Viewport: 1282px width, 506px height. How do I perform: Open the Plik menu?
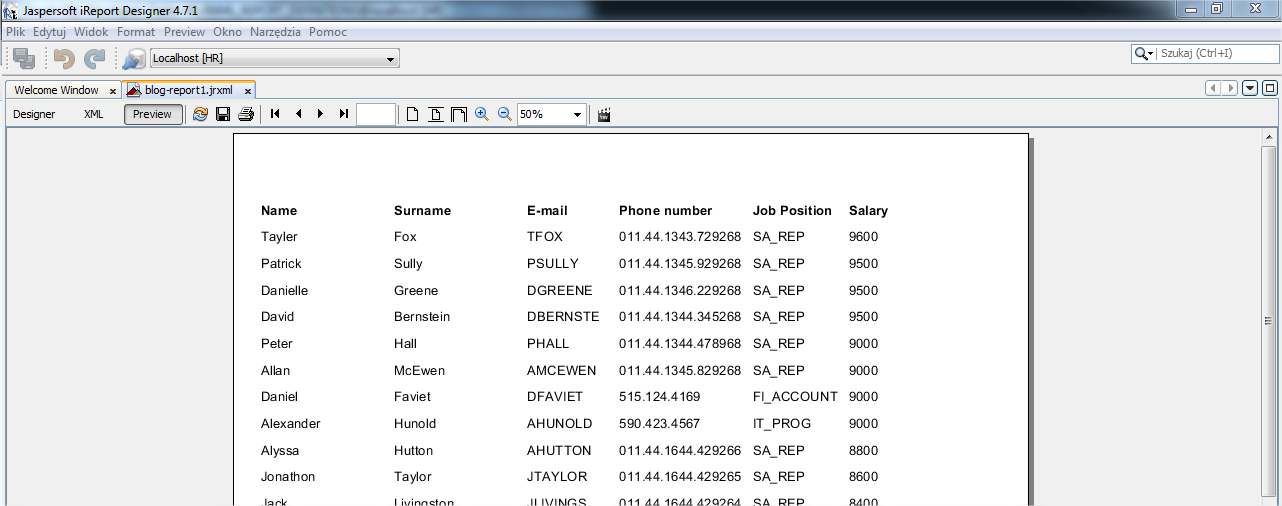16,32
